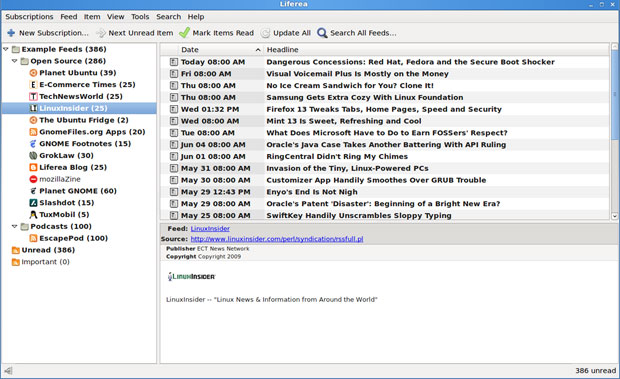This screenshot has height=379, width=620.
Task: Open the Search menu
Action: click(168, 17)
